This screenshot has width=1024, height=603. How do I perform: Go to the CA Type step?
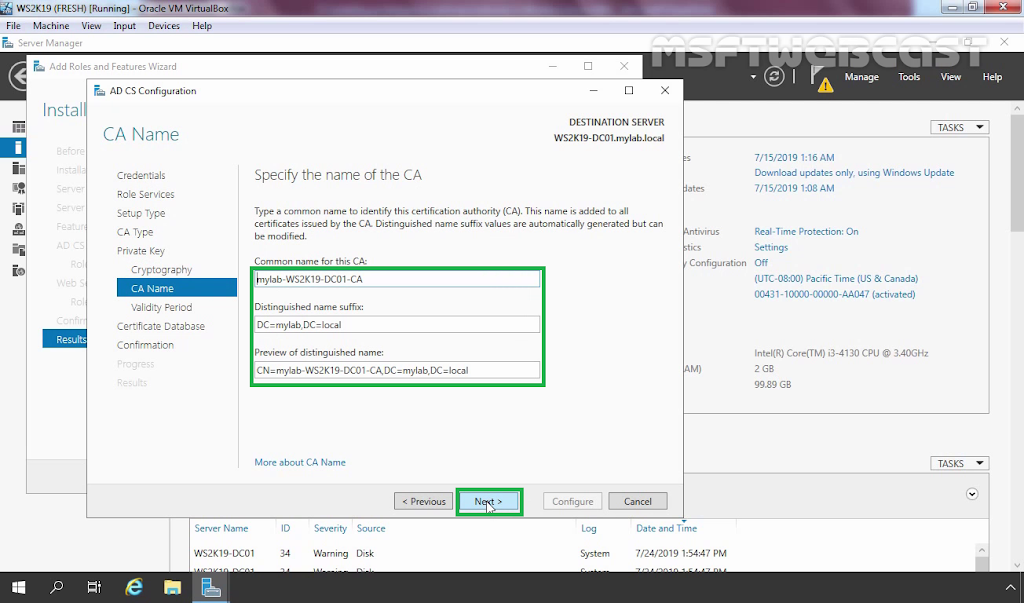(x=135, y=232)
